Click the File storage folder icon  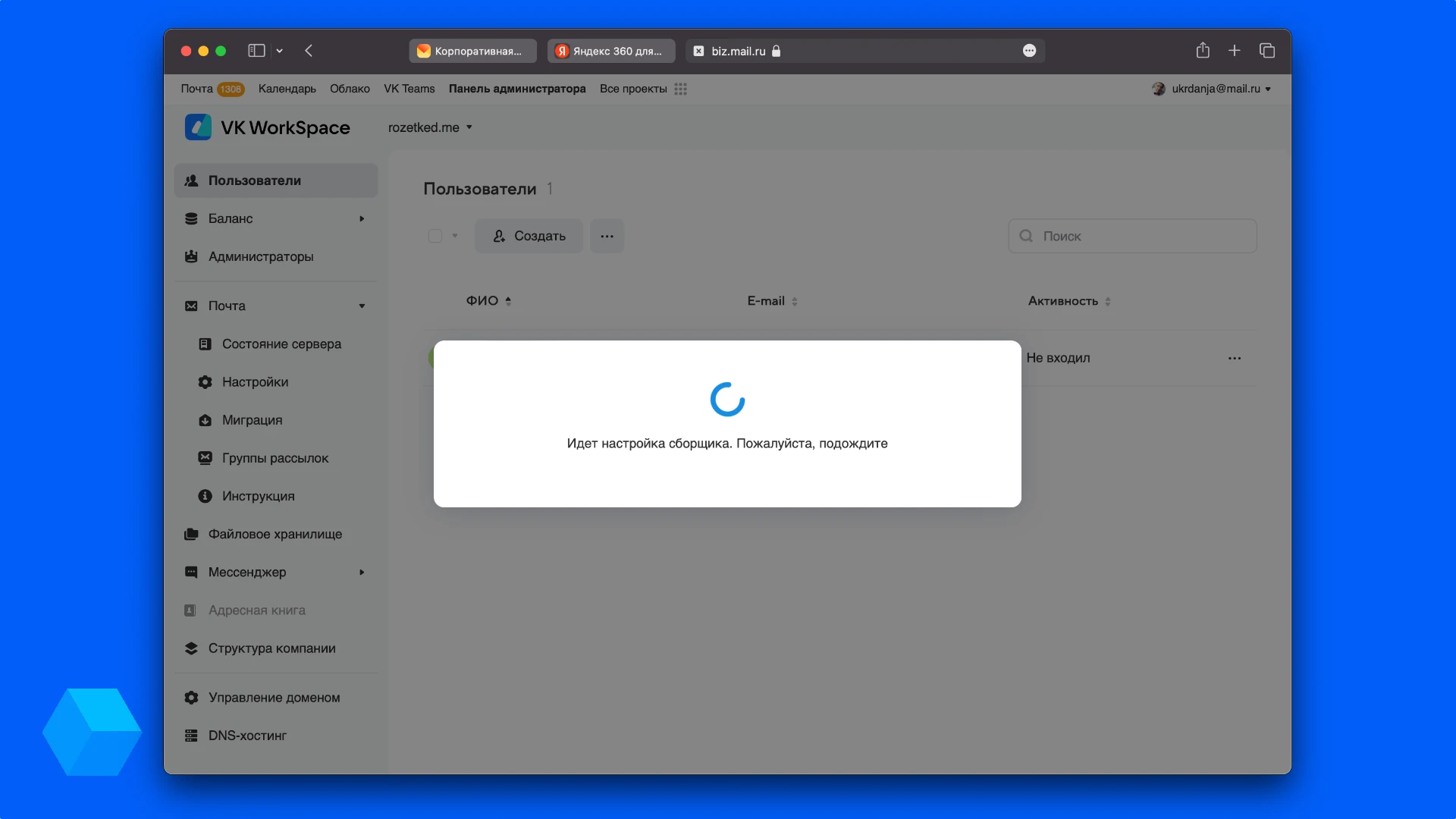pos(191,534)
